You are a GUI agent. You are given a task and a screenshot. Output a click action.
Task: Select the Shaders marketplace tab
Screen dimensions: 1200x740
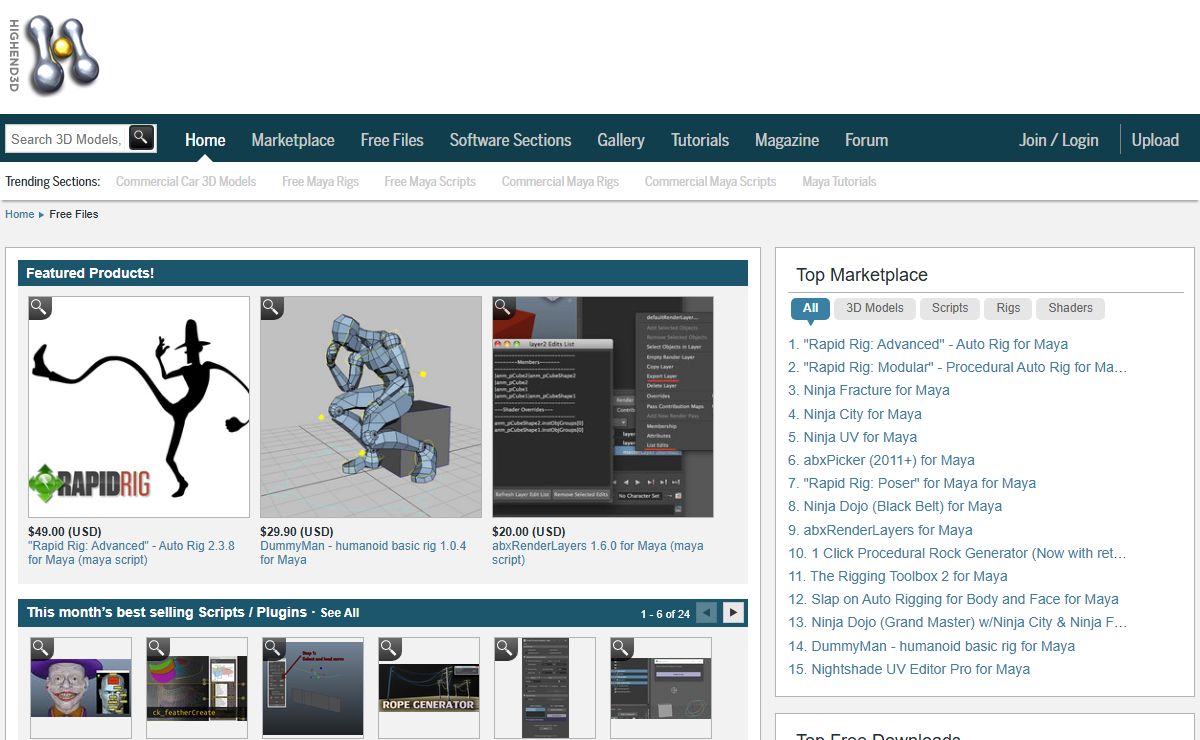[x=1070, y=308]
